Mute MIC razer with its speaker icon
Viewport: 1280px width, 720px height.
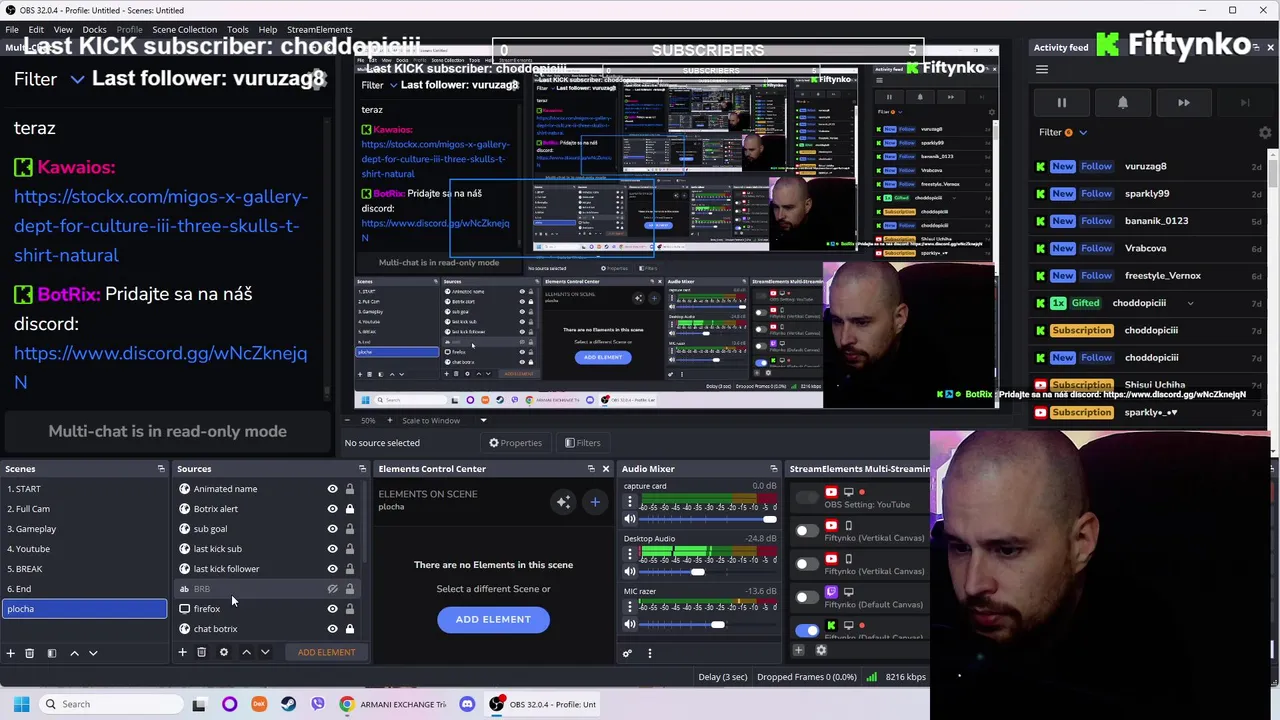[629, 625]
